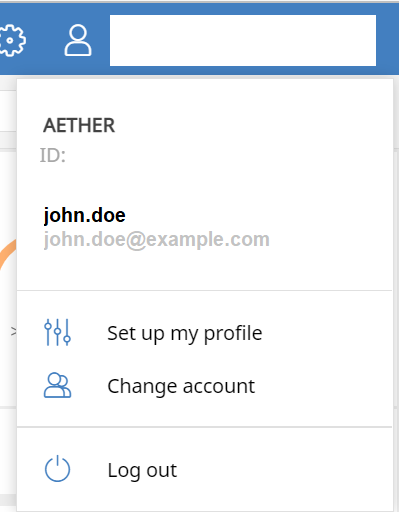Click the ID: label
Viewport: 399px width, 512px height.
[x=53, y=155]
